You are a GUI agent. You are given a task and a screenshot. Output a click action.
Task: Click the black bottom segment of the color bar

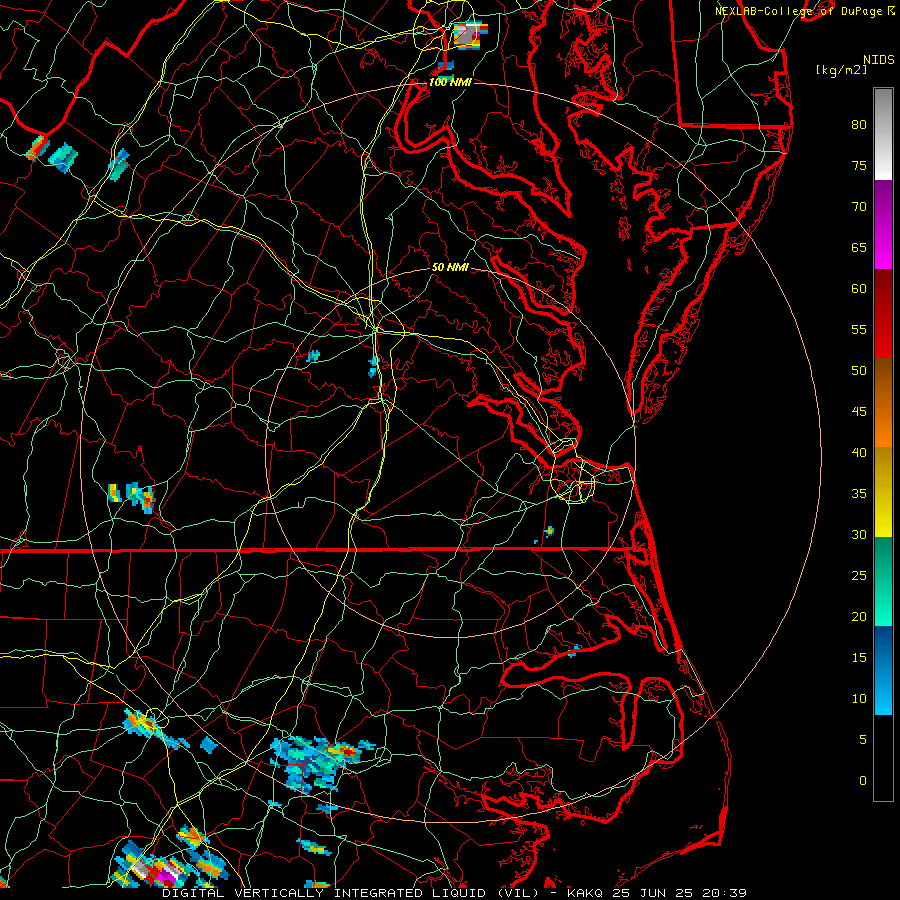883,757
